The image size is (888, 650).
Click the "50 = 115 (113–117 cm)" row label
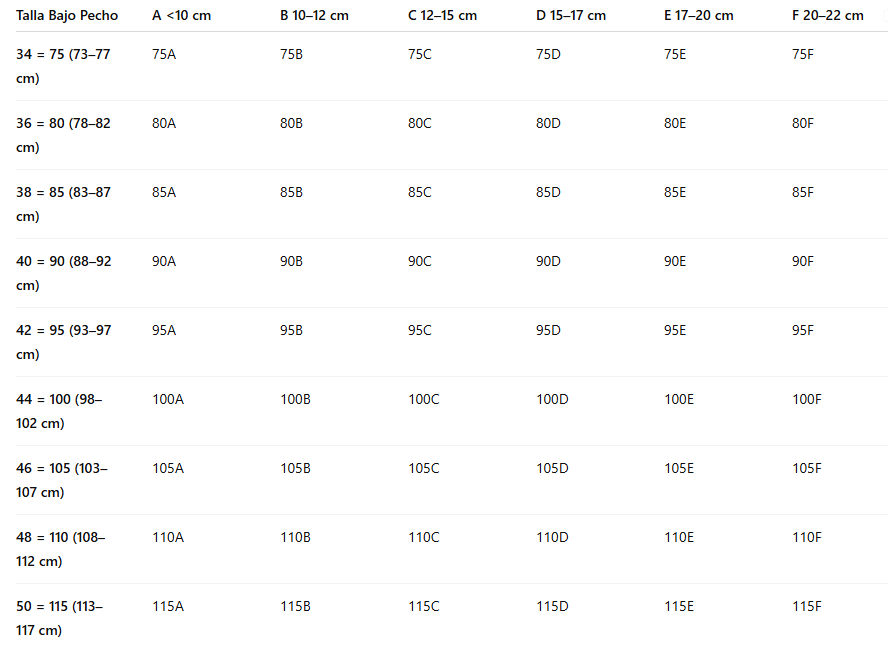click(59, 618)
